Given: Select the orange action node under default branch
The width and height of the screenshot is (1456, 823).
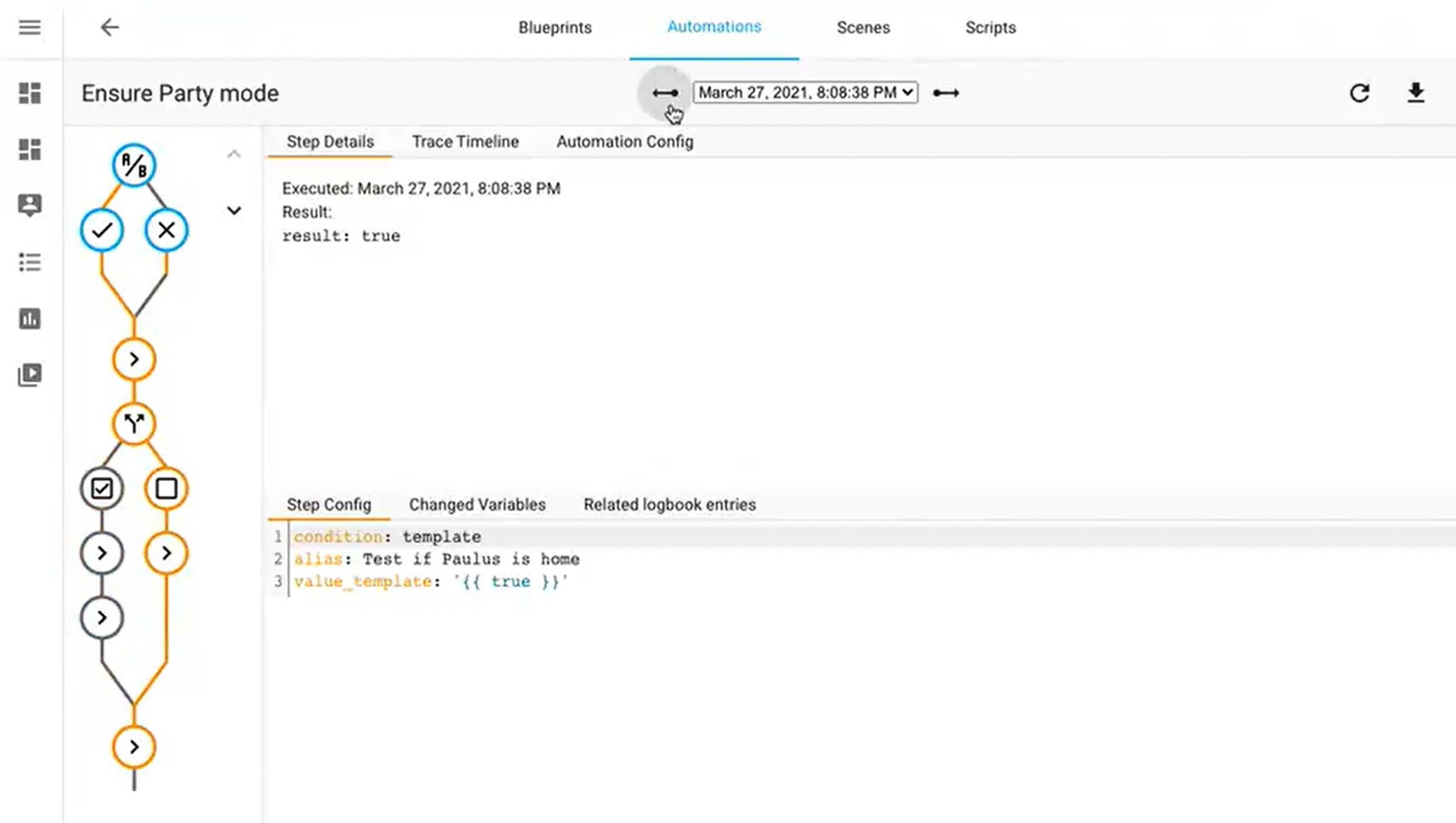Looking at the screenshot, I should click(x=166, y=553).
